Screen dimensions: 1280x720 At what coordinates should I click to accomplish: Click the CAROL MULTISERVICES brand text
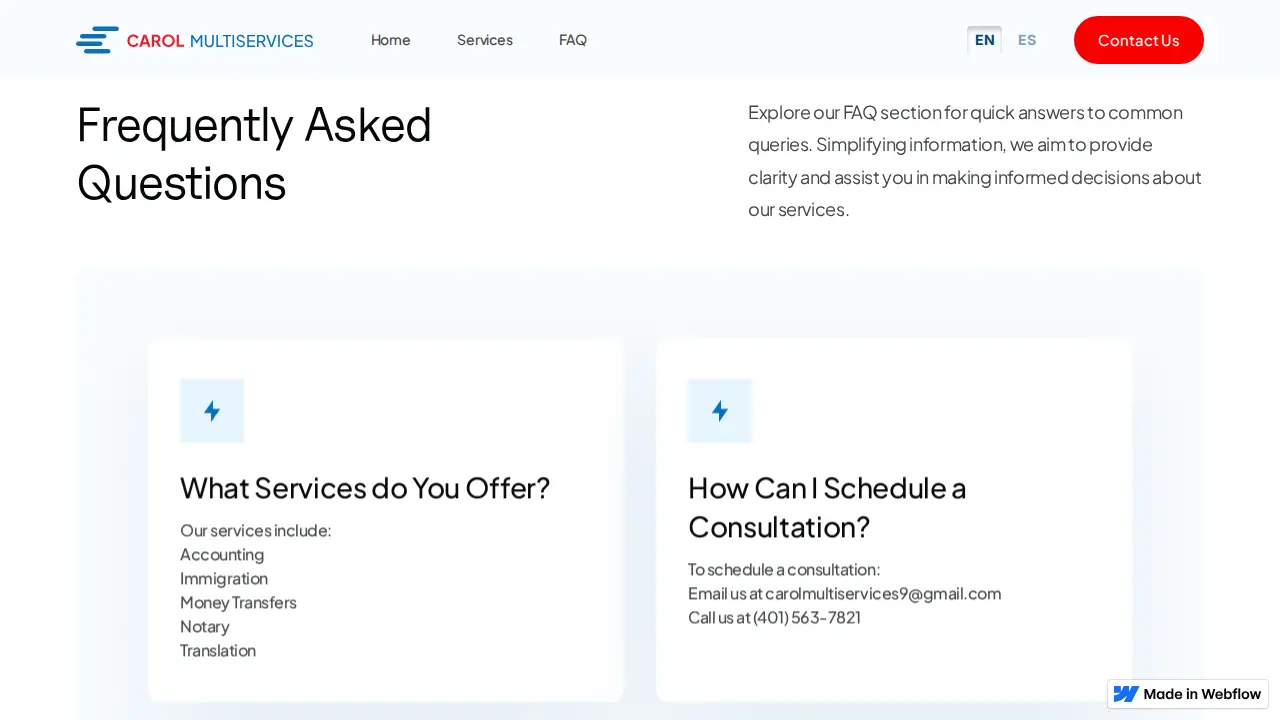220,41
